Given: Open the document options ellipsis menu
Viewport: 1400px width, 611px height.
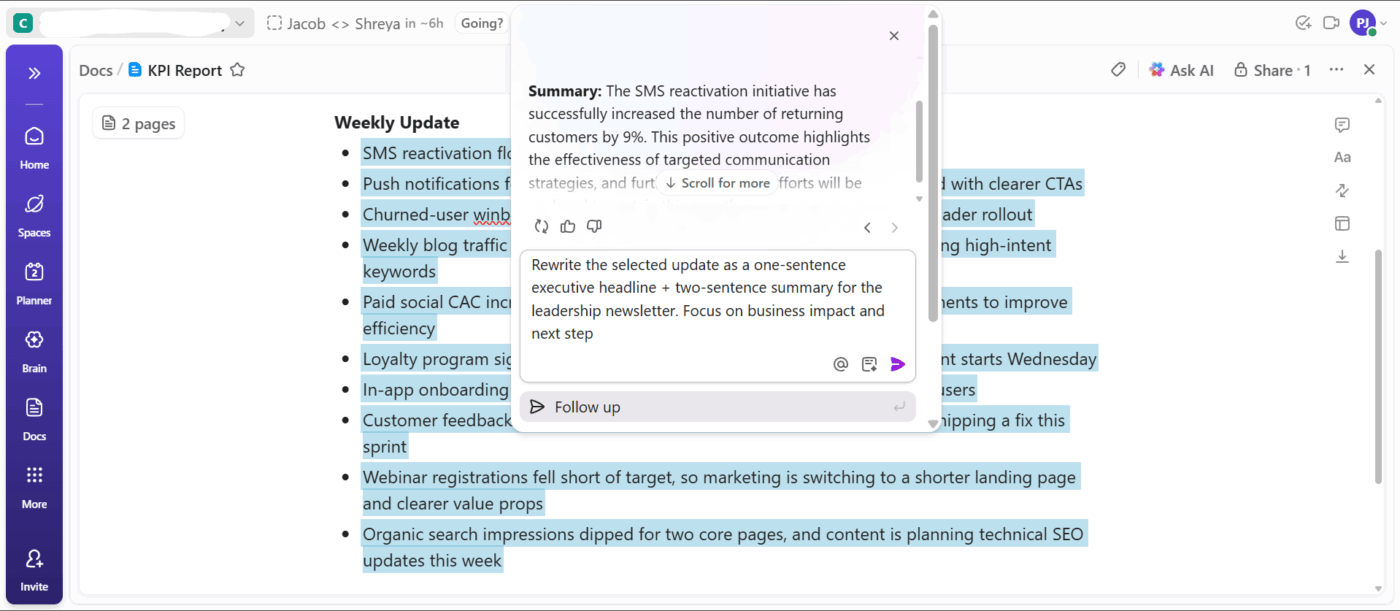Looking at the screenshot, I should coord(1336,69).
